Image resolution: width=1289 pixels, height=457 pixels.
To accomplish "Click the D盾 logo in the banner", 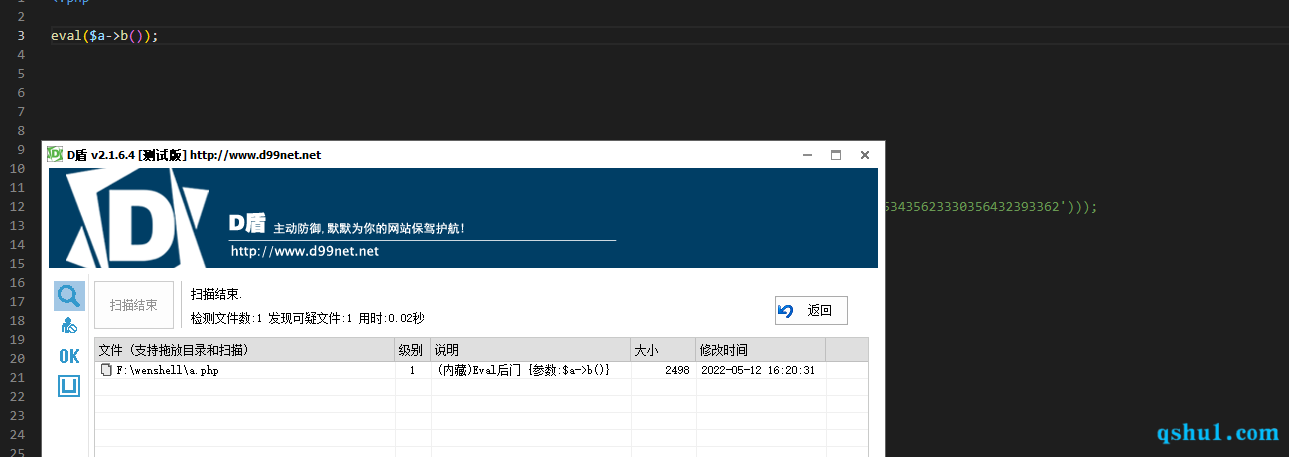I will pyautogui.click(x=136, y=219).
